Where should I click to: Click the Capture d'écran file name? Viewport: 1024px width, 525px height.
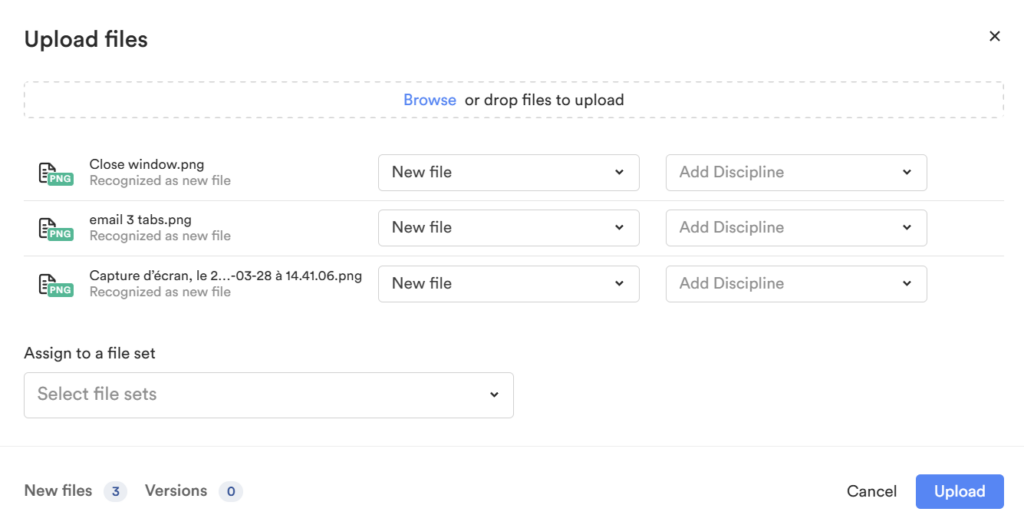225,276
